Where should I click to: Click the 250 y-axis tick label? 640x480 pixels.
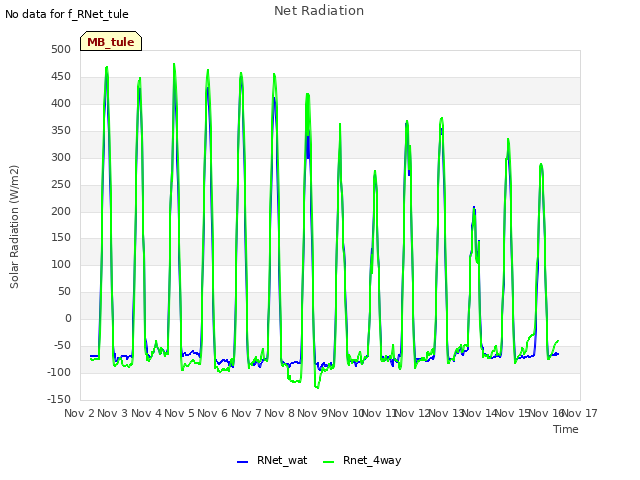(x=61, y=184)
